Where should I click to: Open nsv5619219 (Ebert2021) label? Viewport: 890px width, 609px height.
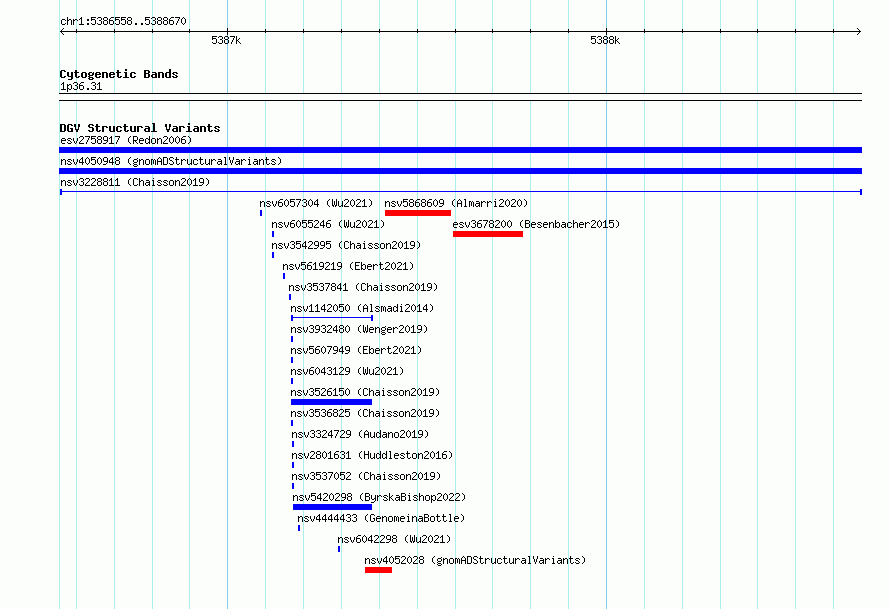pyautogui.click(x=348, y=266)
